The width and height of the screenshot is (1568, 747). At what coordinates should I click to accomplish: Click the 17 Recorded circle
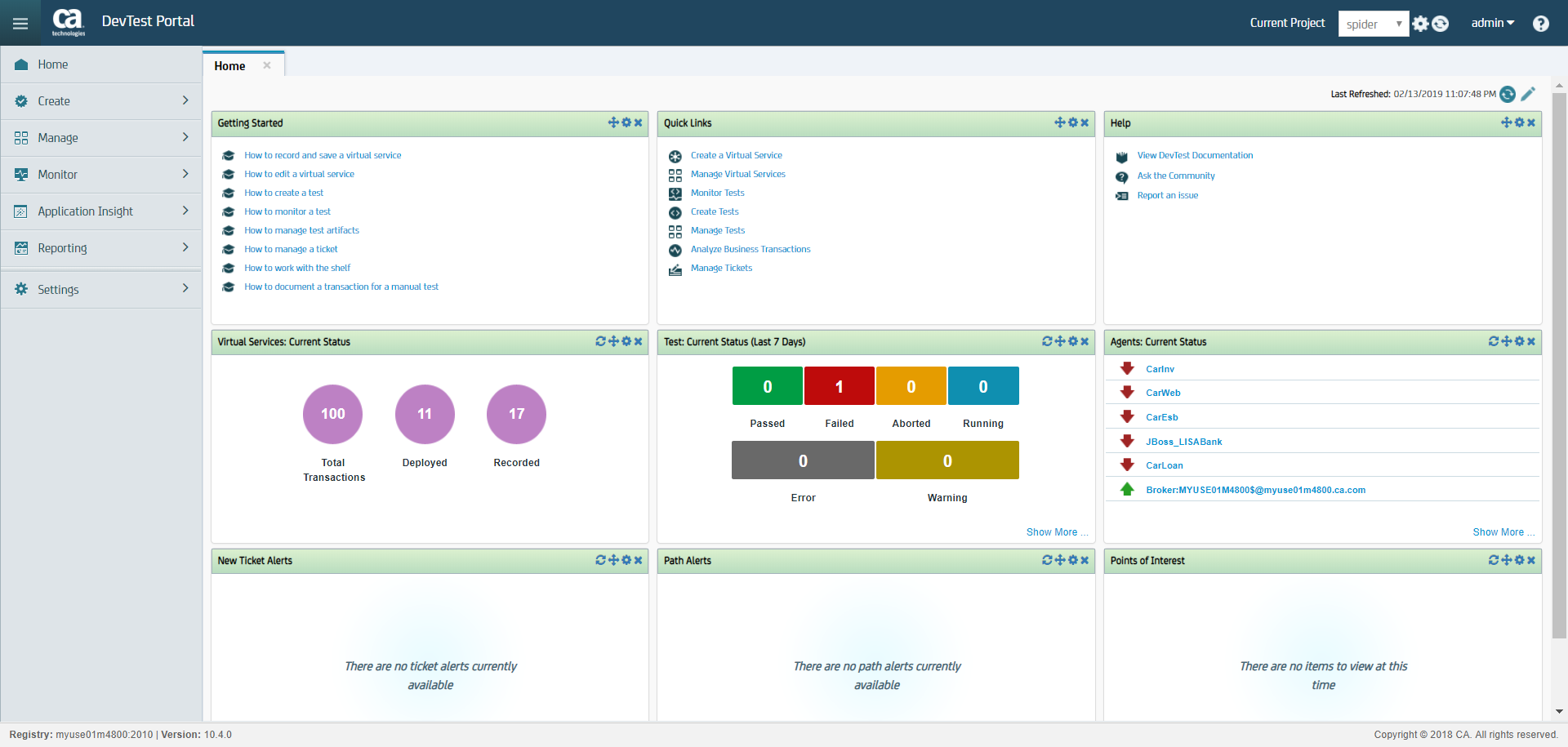click(517, 414)
